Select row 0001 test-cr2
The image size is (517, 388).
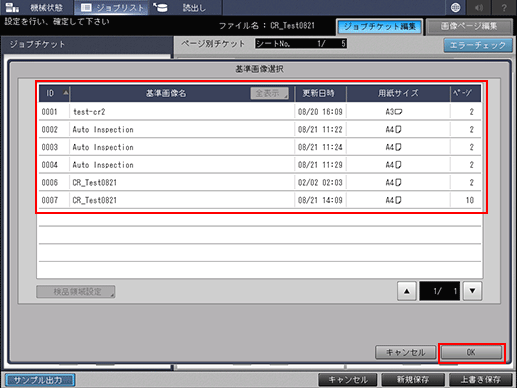coord(260,112)
